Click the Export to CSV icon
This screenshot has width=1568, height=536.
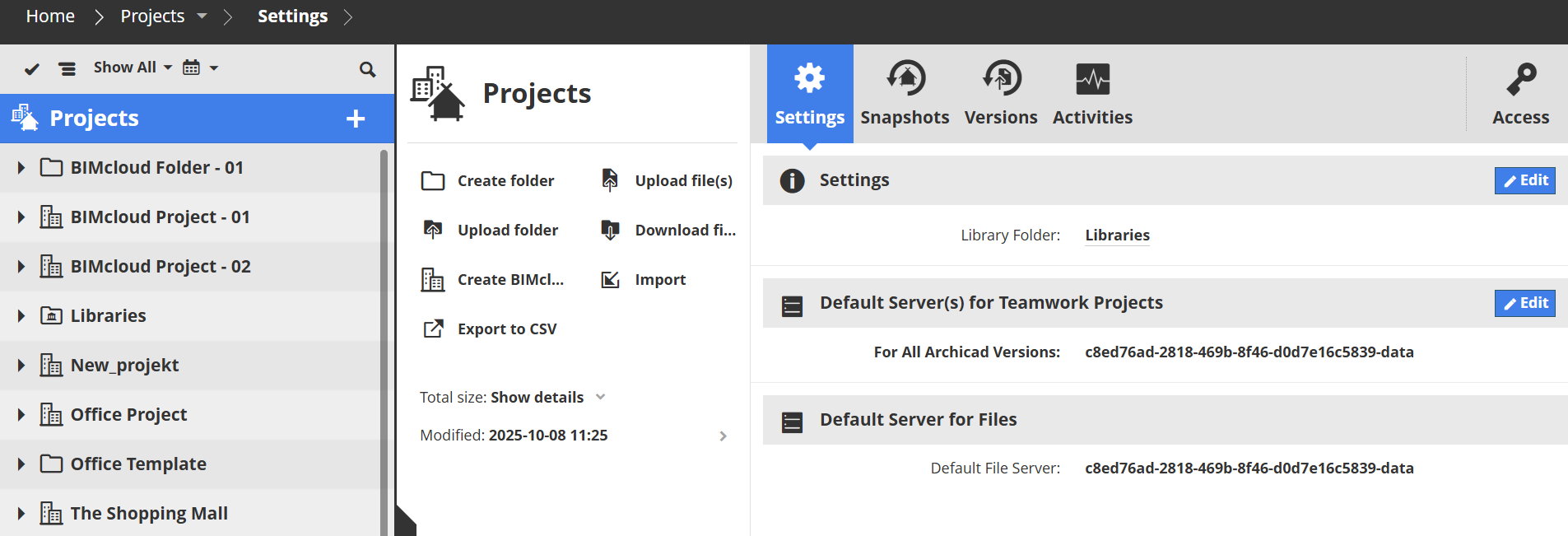[433, 329]
